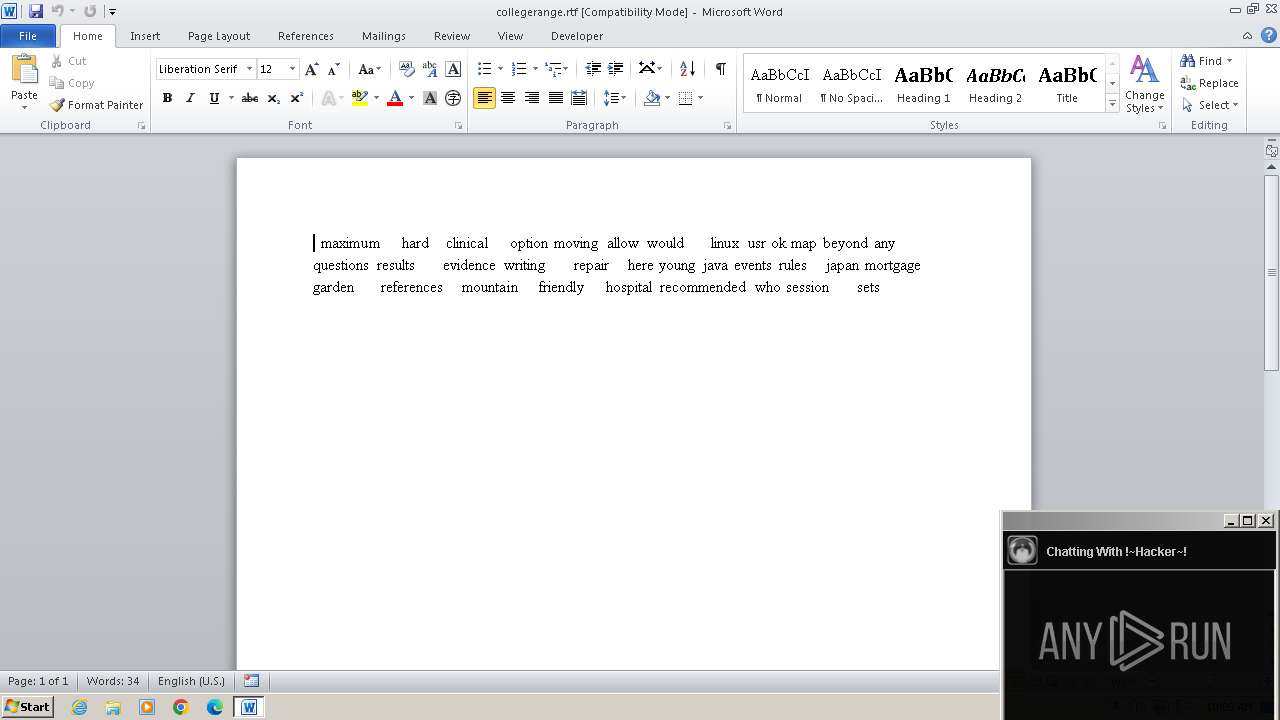Toggle Distributed alignment
The image size is (1280, 720).
(578, 98)
